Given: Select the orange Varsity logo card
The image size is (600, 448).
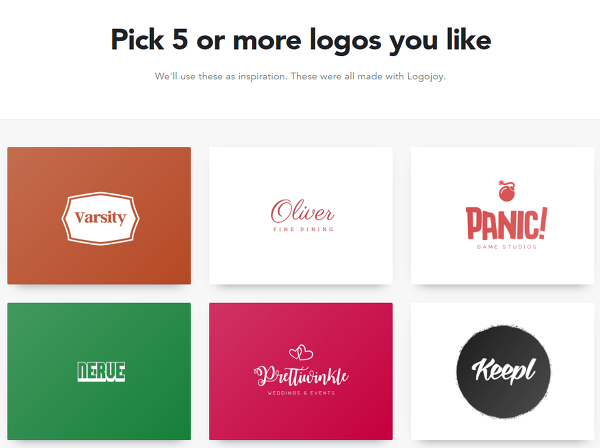Looking at the screenshot, I should [x=99, y=215].
